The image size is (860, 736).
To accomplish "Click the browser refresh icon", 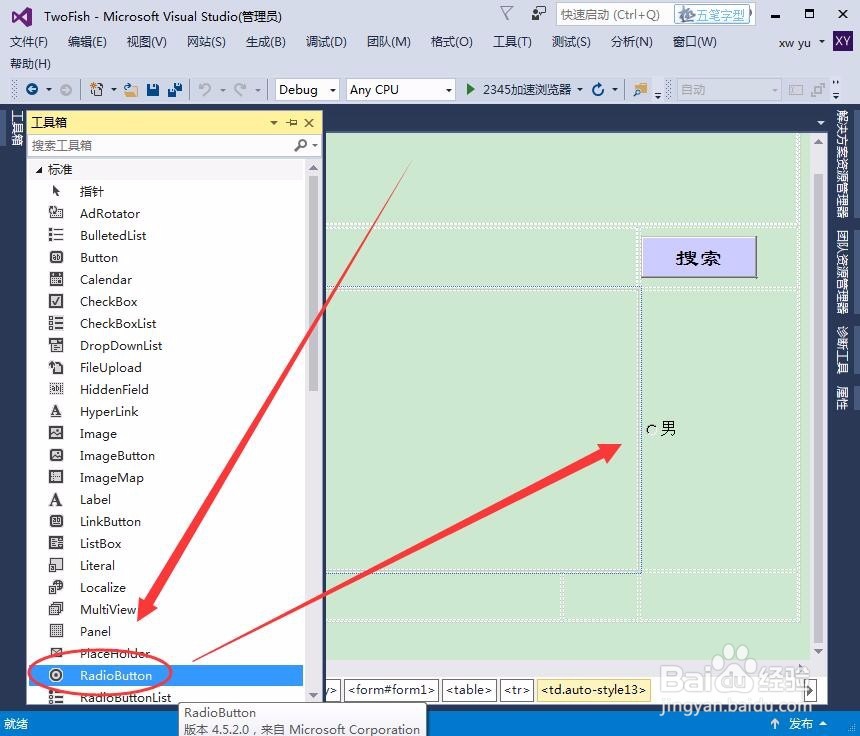I will click(598, 89).
